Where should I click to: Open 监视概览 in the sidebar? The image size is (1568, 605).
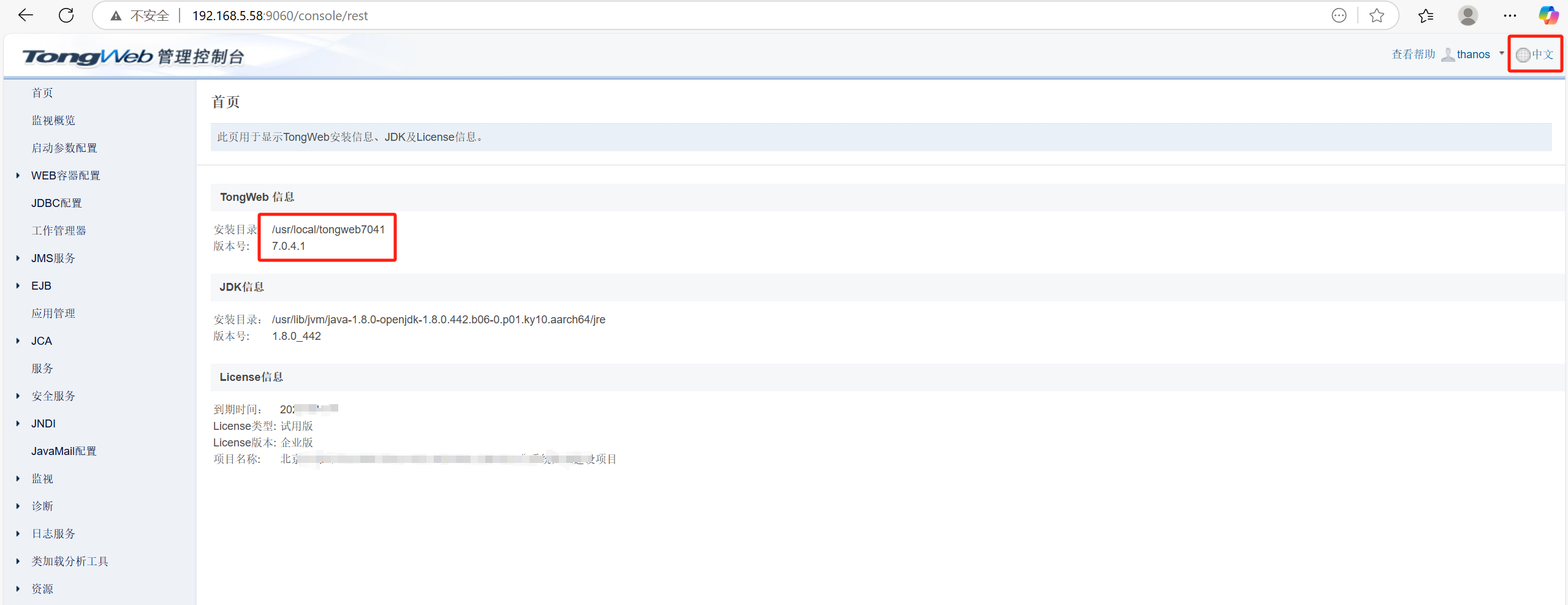(53, 120)
